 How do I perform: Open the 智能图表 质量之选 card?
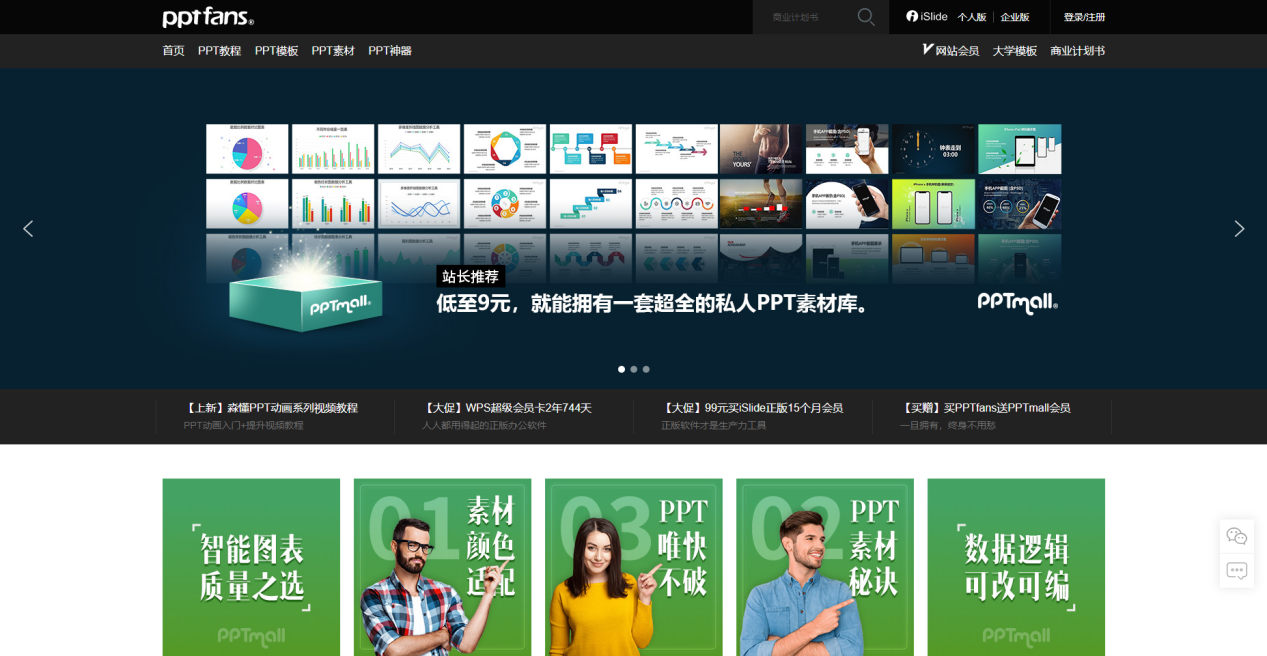251,567
